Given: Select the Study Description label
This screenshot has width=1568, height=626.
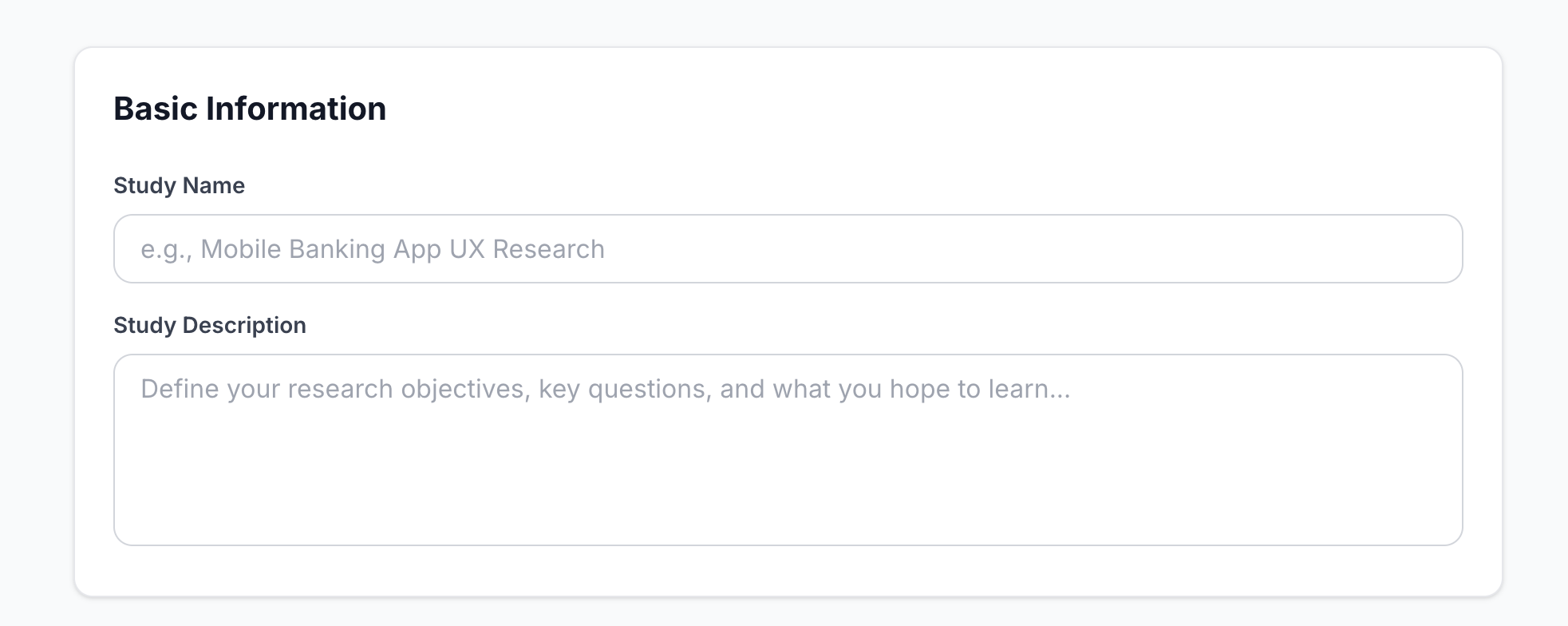Looking at the screenshot, I should pyautogui.click(x=210, y=324).
